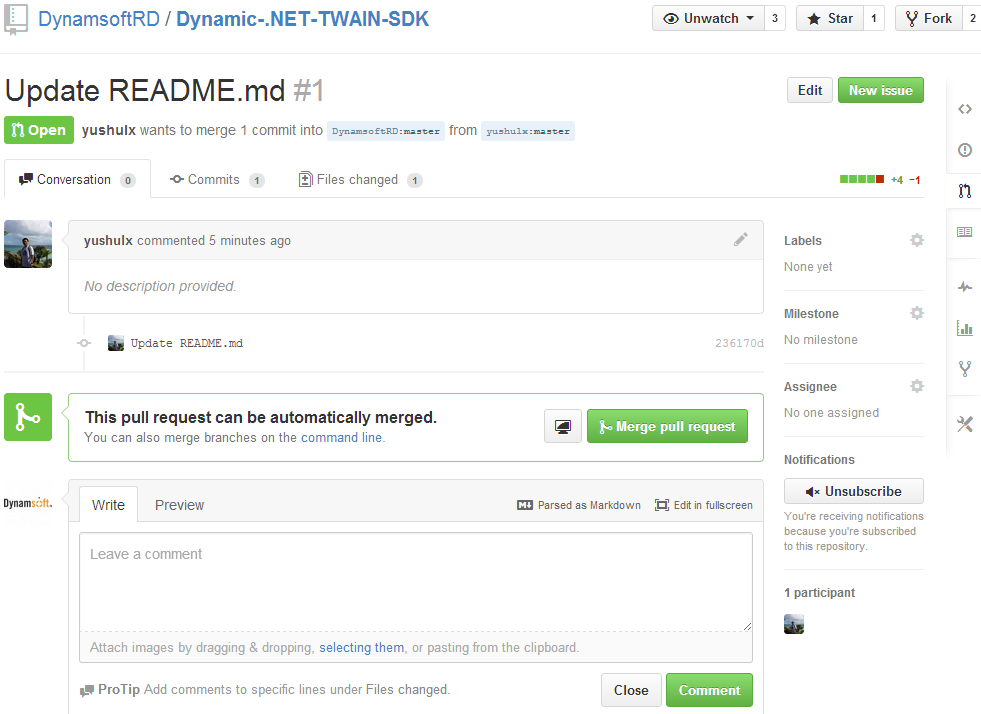Star the repository
Image resolution: width=981 pixels, height=714 pixels.
(829, 18)
